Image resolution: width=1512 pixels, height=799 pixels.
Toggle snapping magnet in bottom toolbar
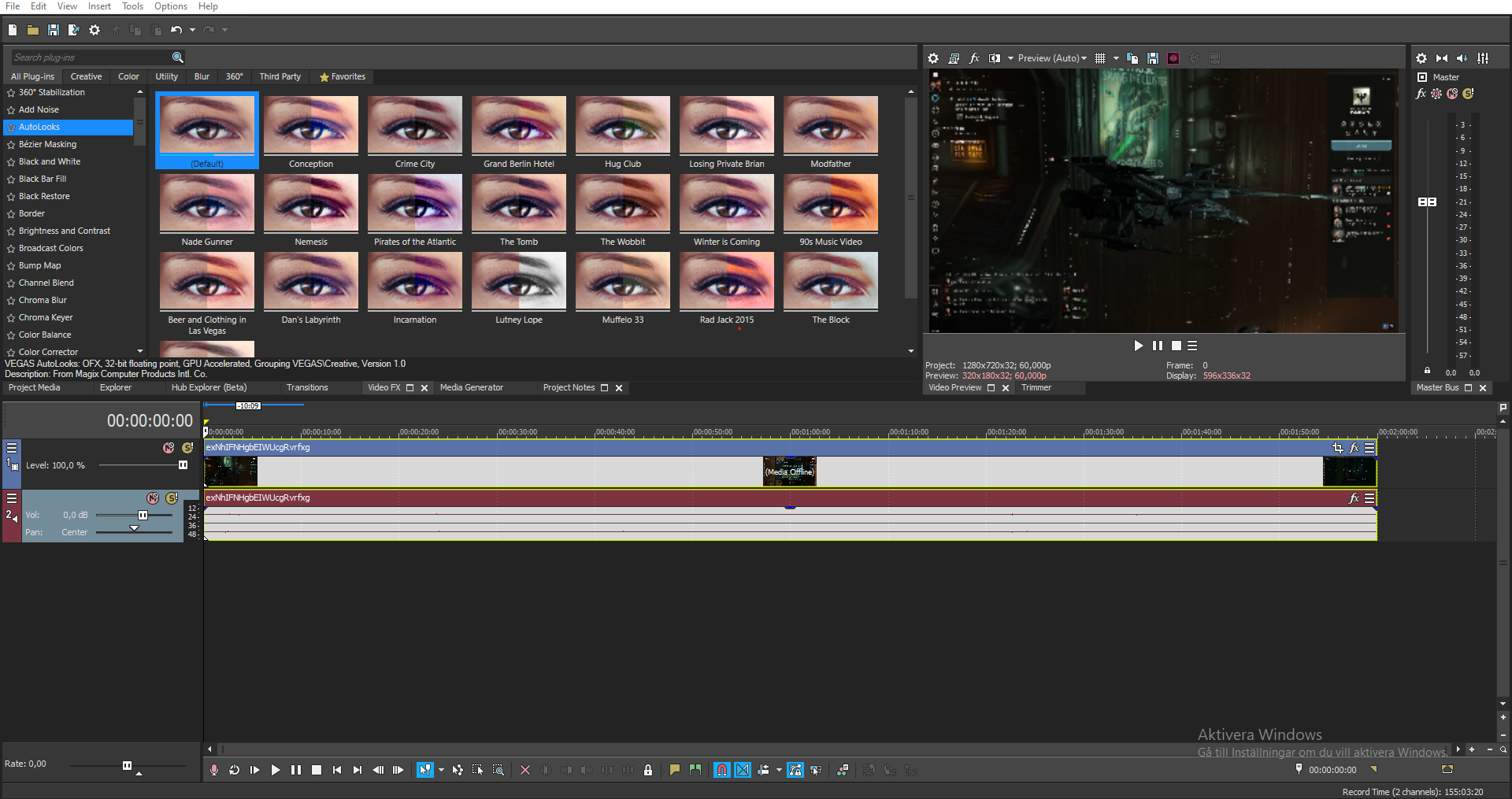click(721, 770)
